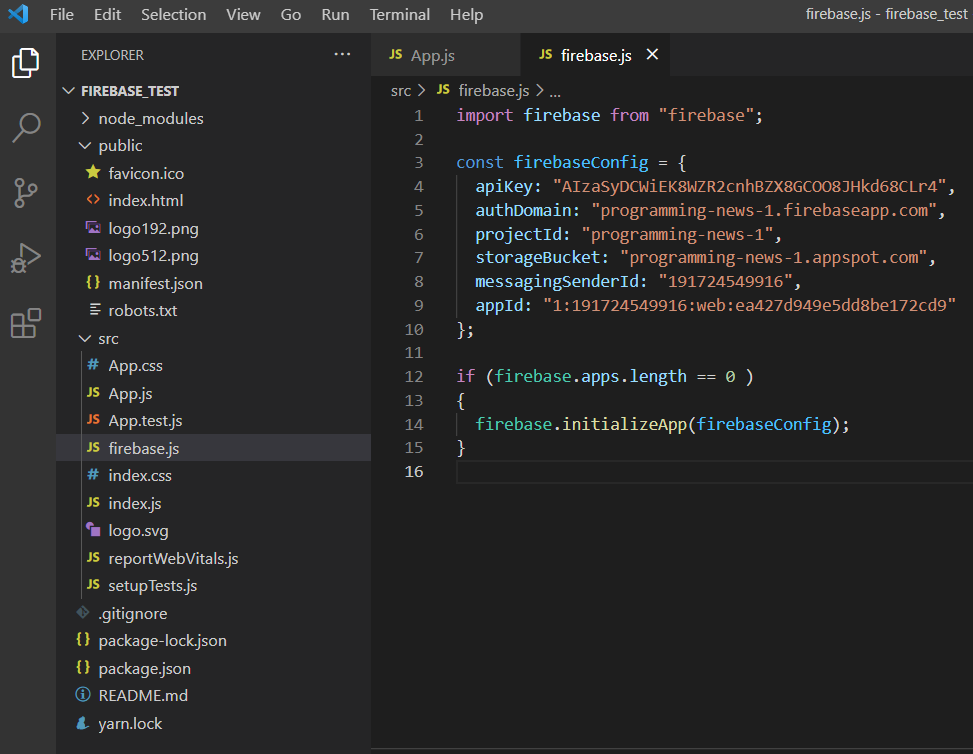973x754 pixels.
Task: Click the src breadcrumb segment
Action: tap(401, 91)
